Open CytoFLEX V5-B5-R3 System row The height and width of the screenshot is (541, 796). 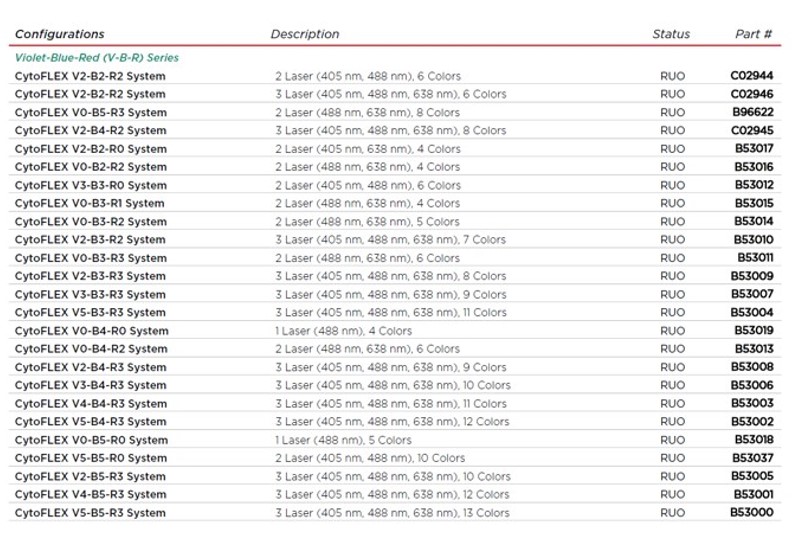coord(90,513)
